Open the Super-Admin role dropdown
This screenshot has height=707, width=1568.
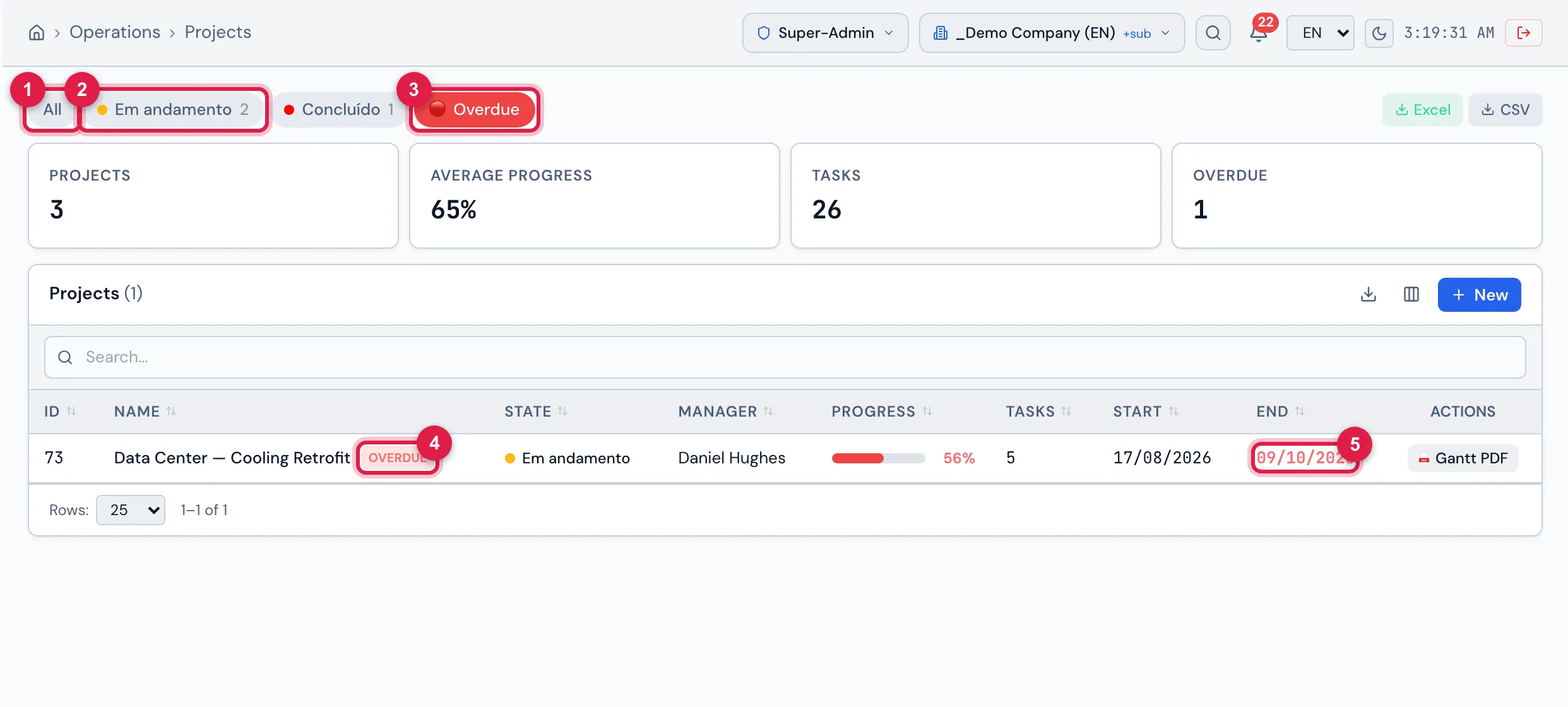tap(825, 33)
